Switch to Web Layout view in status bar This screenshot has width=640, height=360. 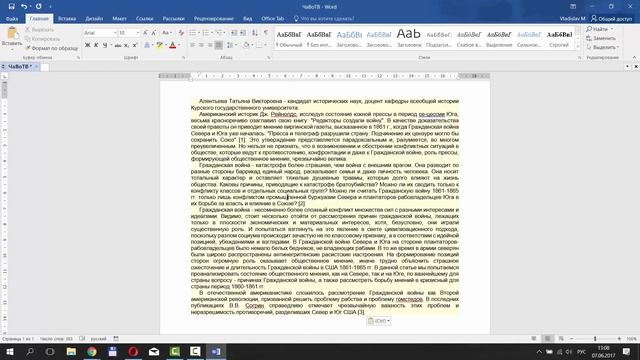(x=561, y=339)
